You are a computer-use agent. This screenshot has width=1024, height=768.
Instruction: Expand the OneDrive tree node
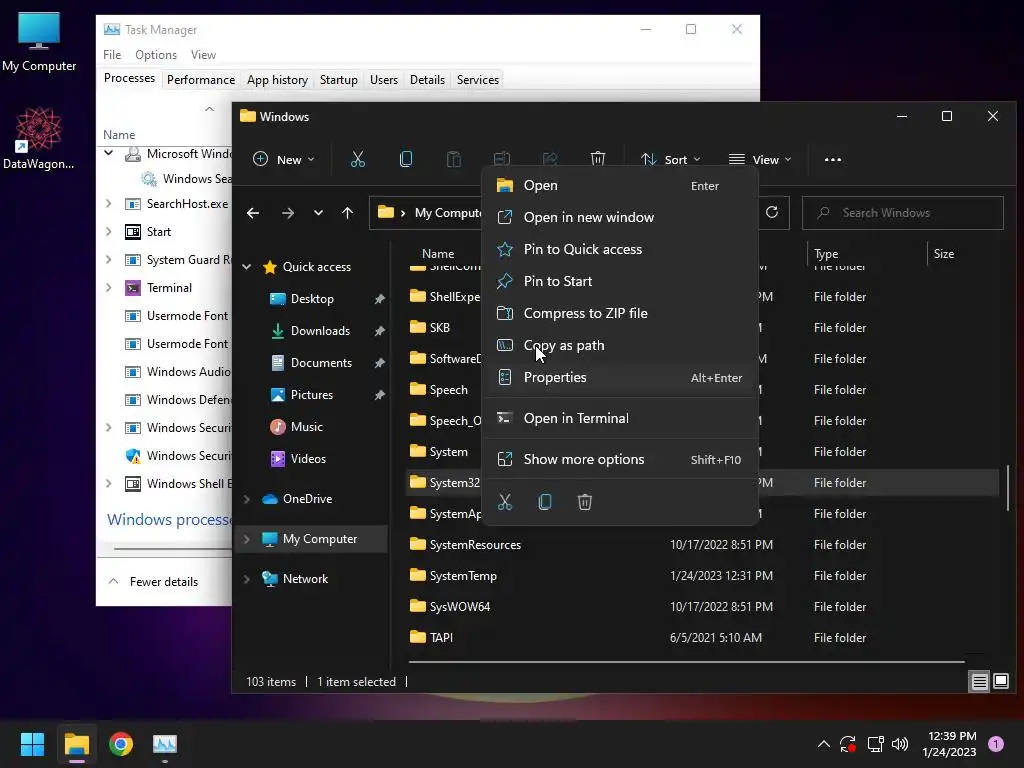(x=247, y=499)
